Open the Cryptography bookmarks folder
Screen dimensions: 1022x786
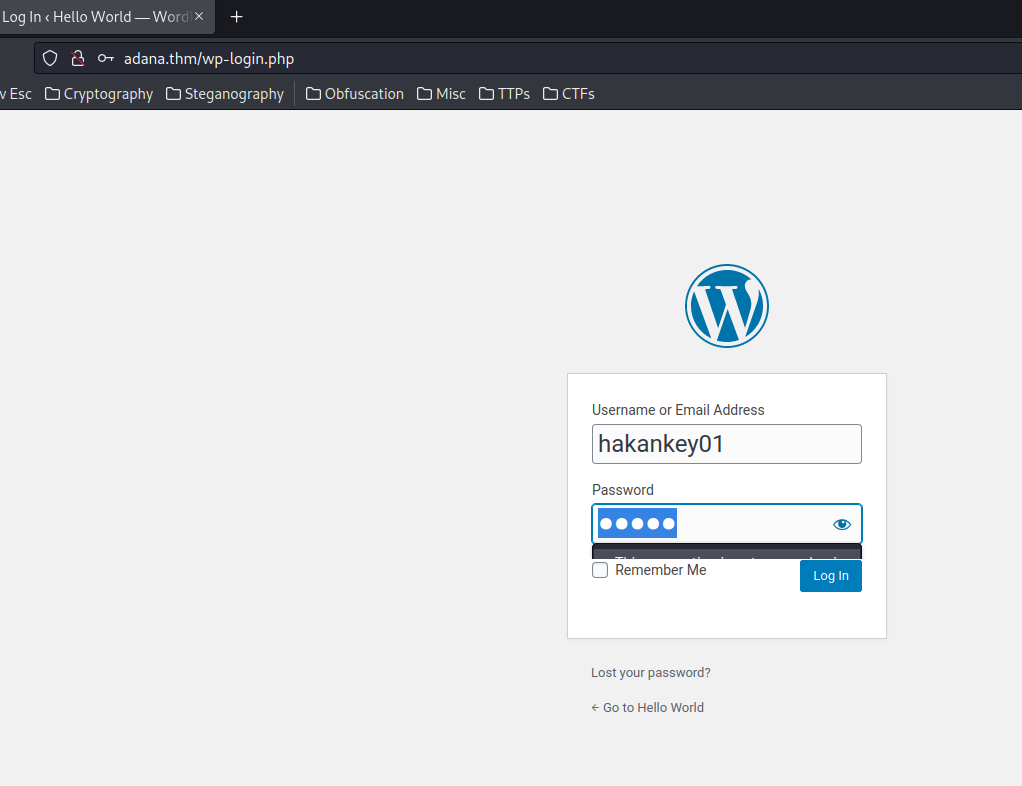coord(99,94)
